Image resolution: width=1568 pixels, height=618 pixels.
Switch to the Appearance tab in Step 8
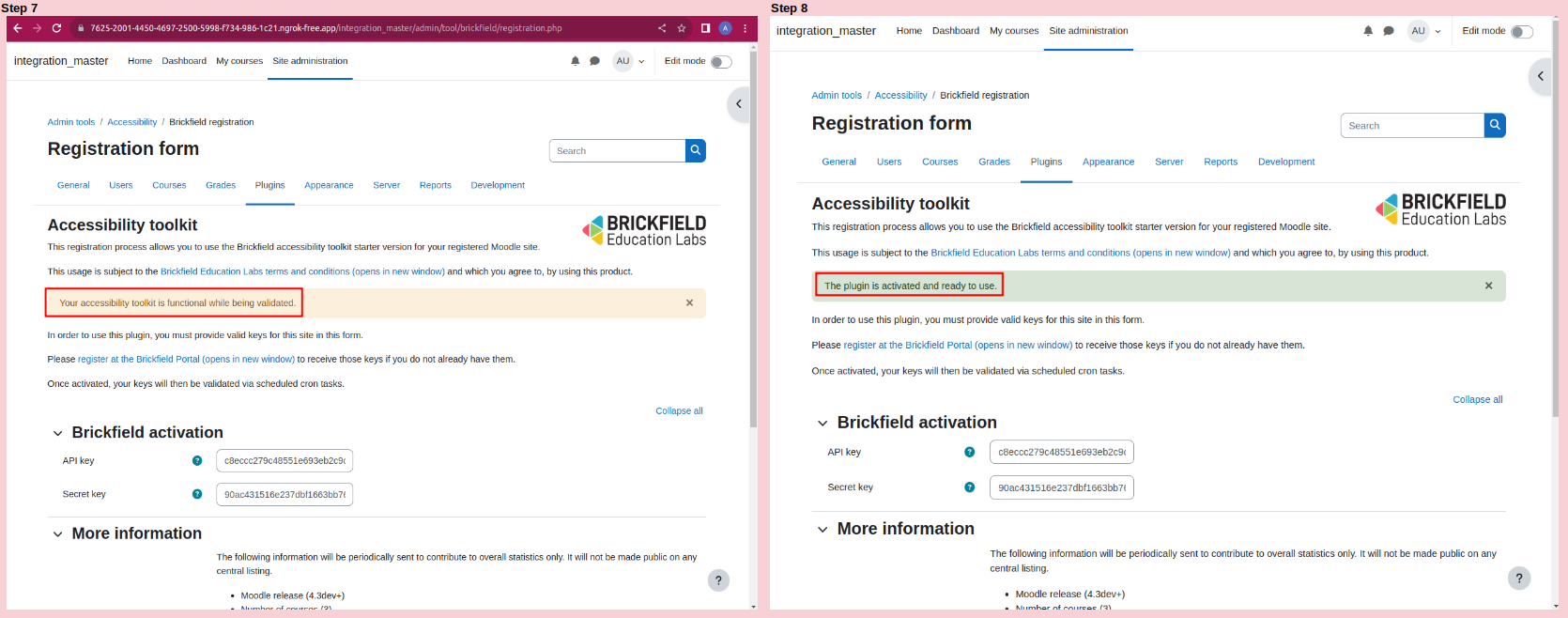point(1108,162)
